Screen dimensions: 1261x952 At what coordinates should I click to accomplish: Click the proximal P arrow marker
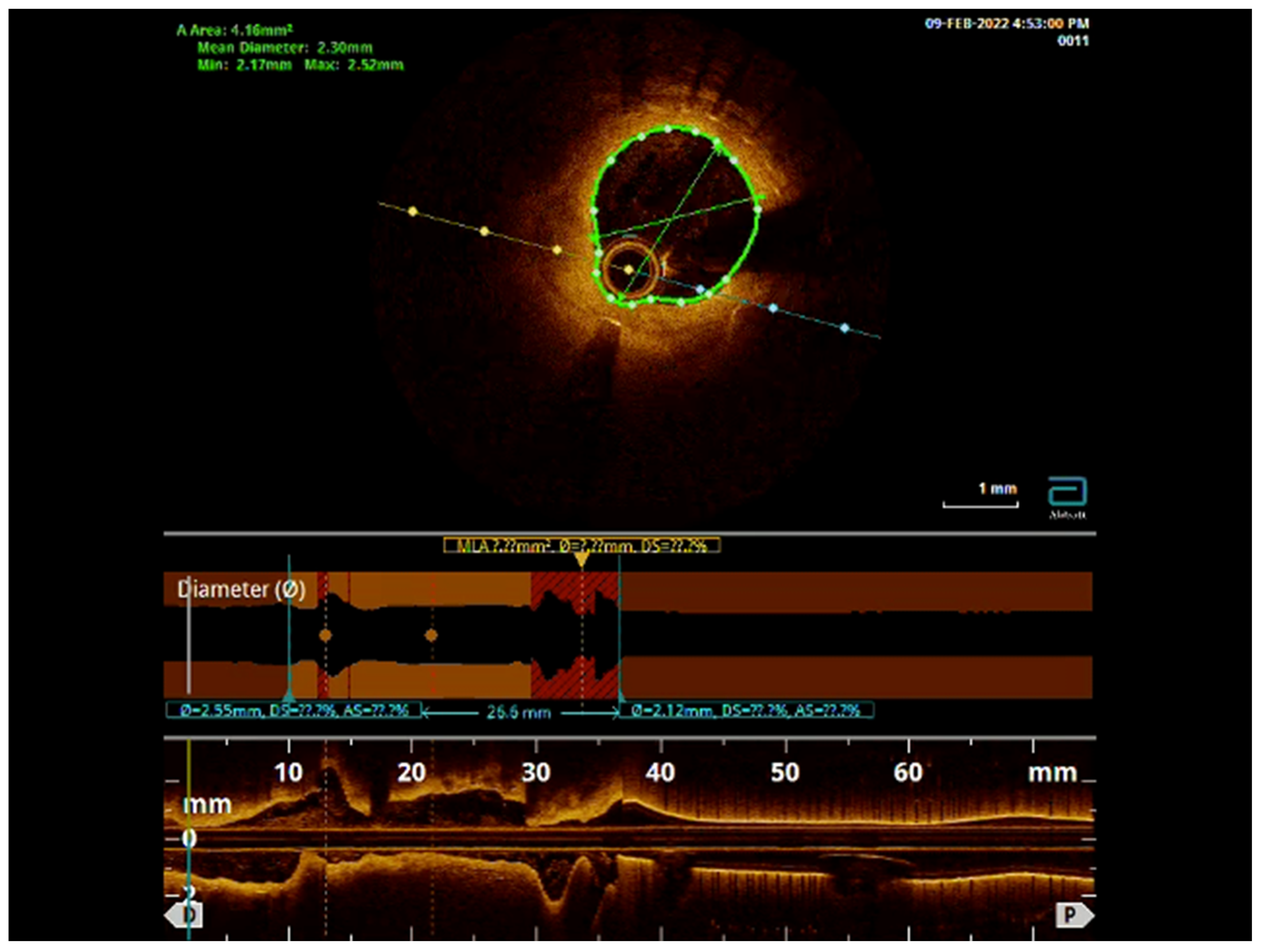click(x=1074, y=915)
